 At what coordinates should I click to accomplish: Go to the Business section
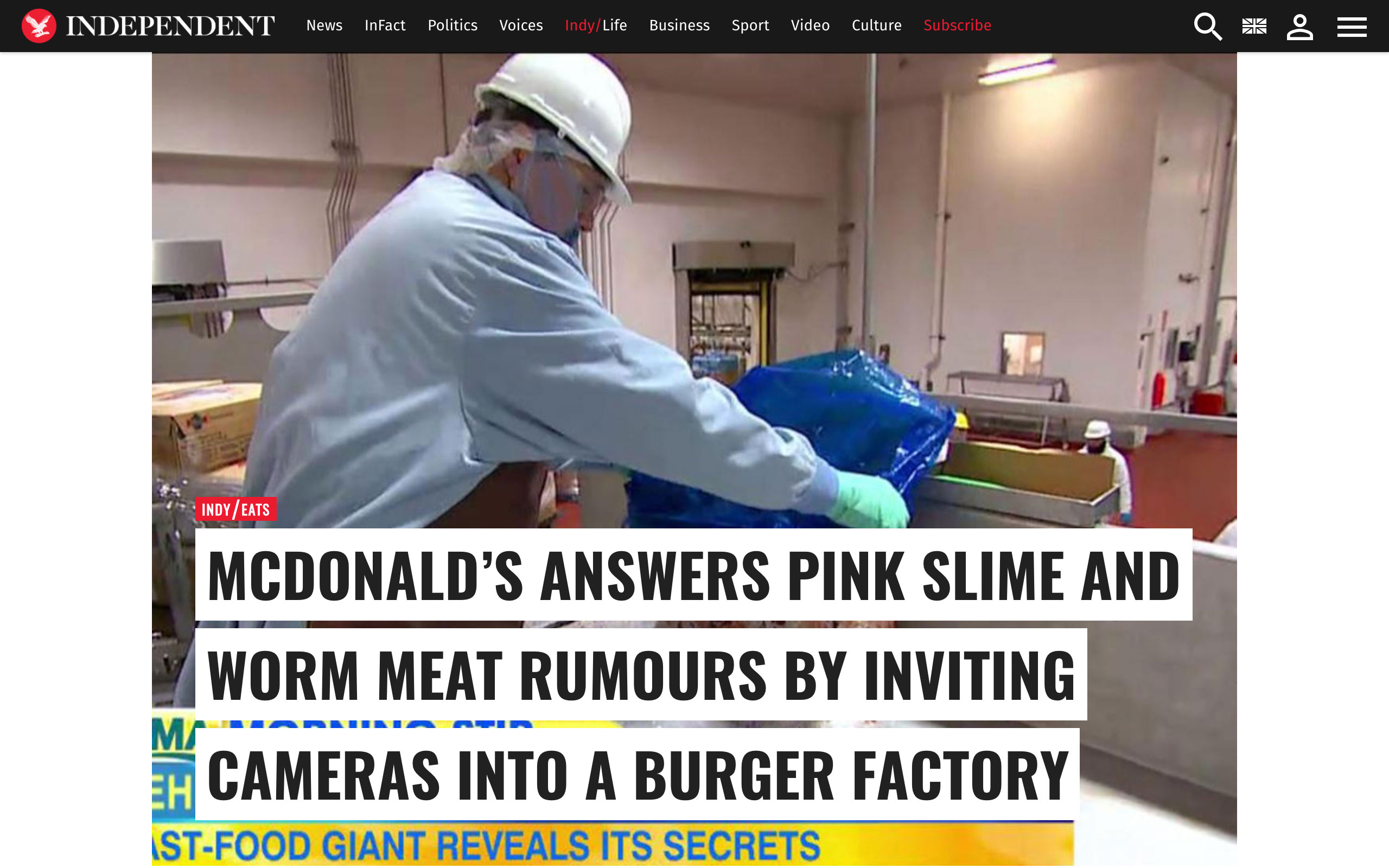coord(679,25)
